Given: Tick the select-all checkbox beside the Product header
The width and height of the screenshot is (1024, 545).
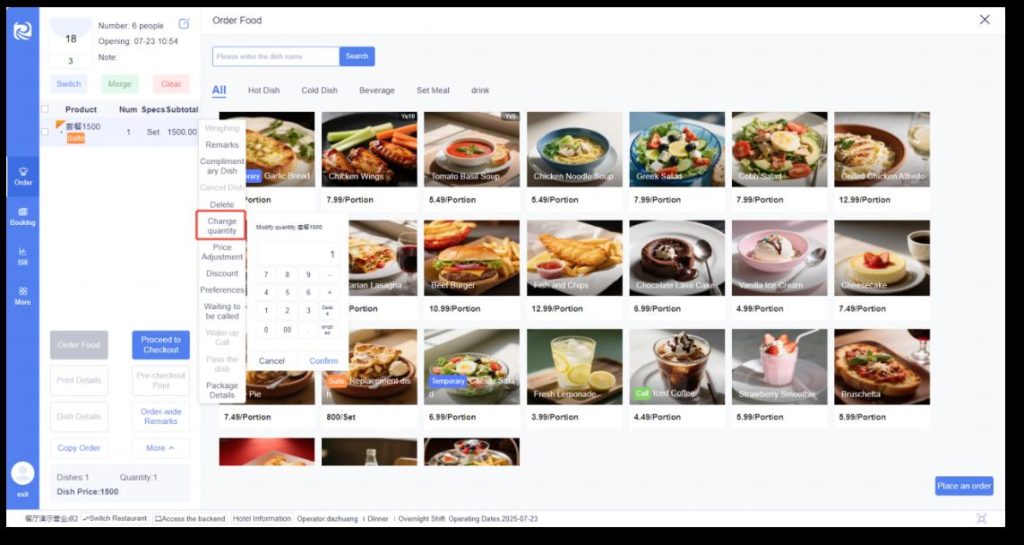Looking at the screenshot, I should (x=44, y=109).
